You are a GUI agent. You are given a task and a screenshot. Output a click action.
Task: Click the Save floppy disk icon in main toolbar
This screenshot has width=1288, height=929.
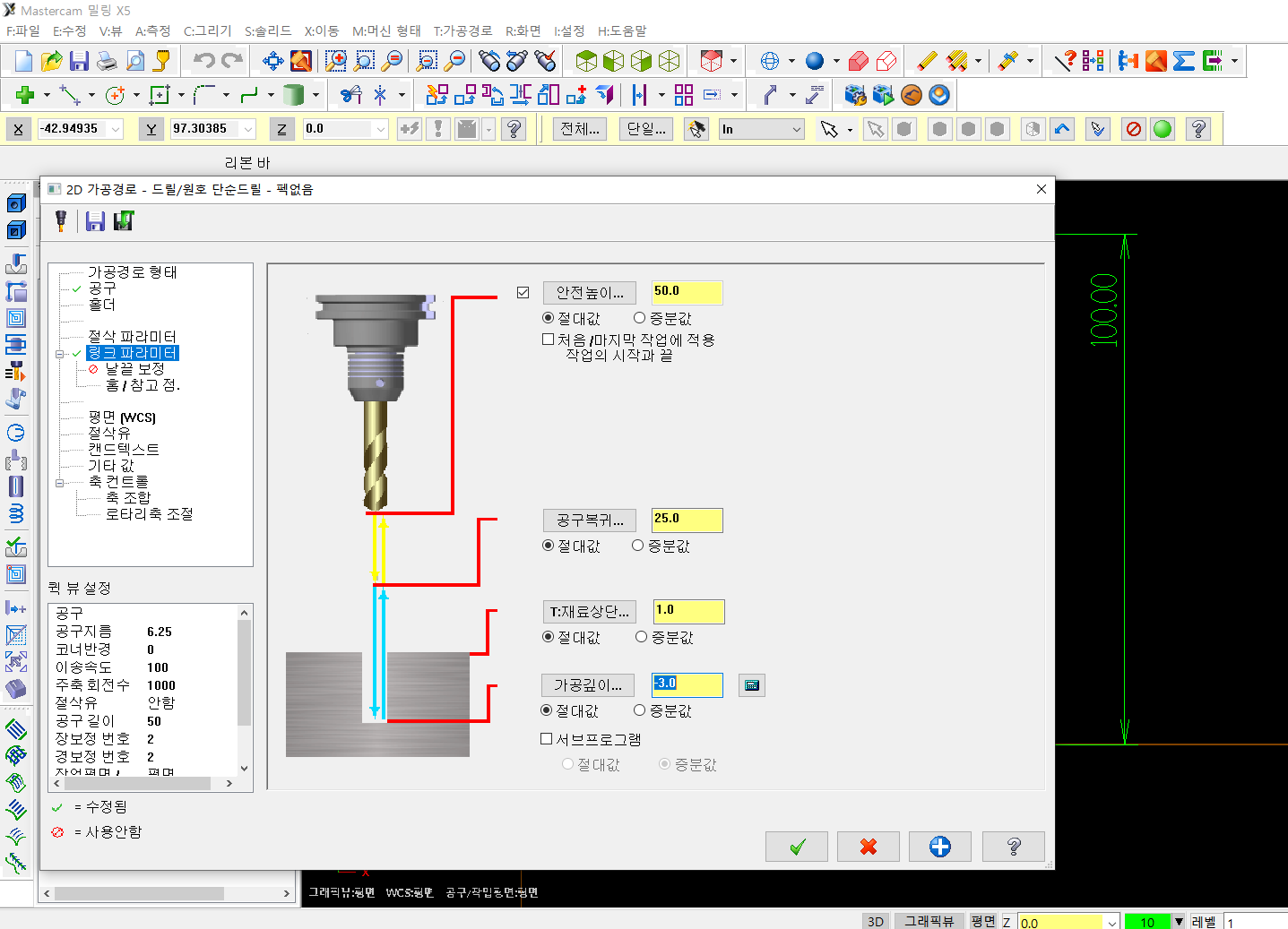coord(80,61)
